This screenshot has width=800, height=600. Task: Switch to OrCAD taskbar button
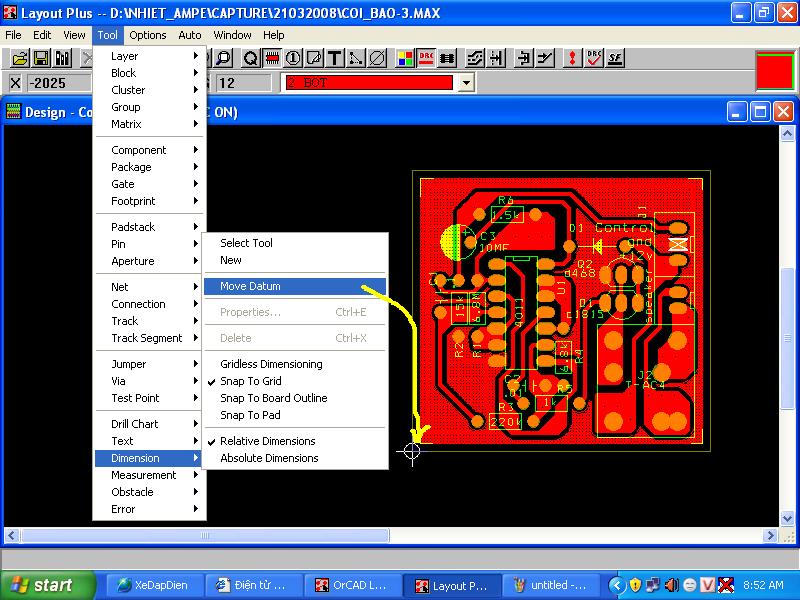[350, 585]
